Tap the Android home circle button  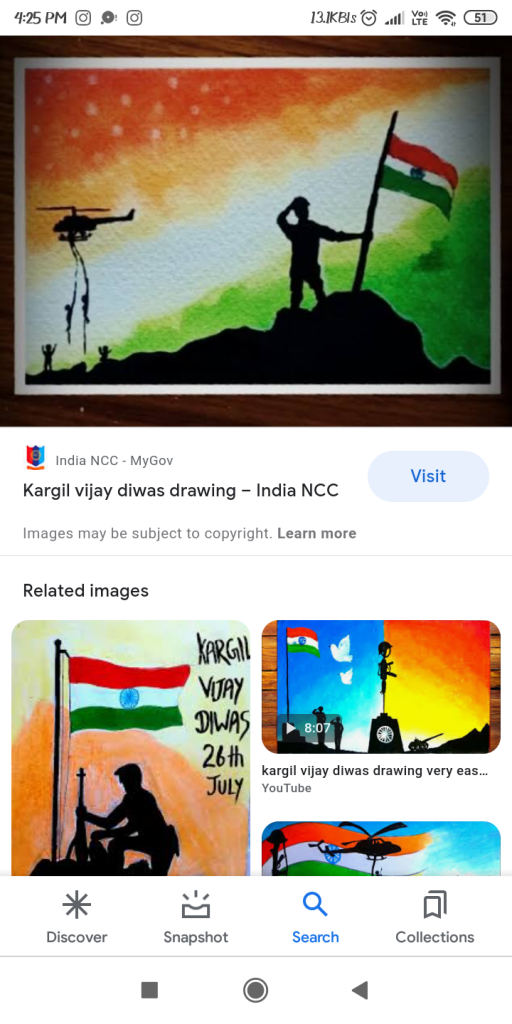255,990
